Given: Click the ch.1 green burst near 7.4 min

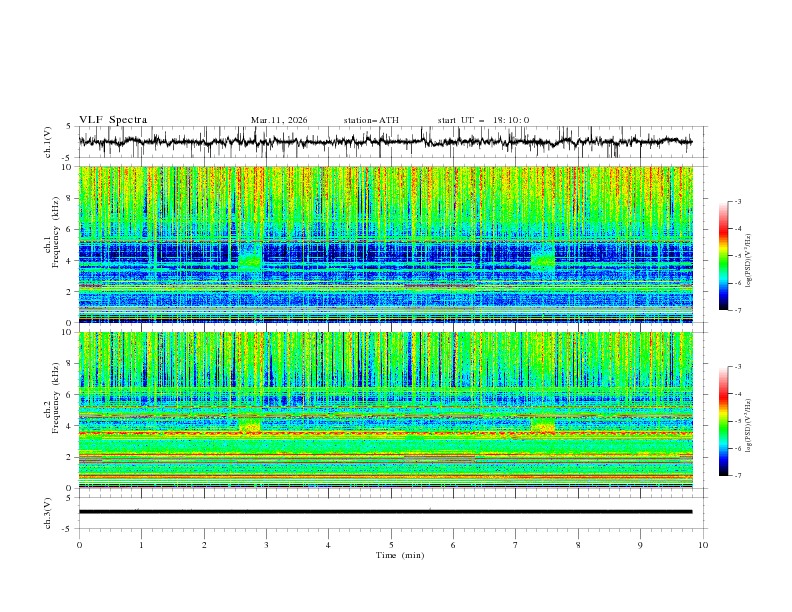Looking at the screenshot, I should 543,260.
